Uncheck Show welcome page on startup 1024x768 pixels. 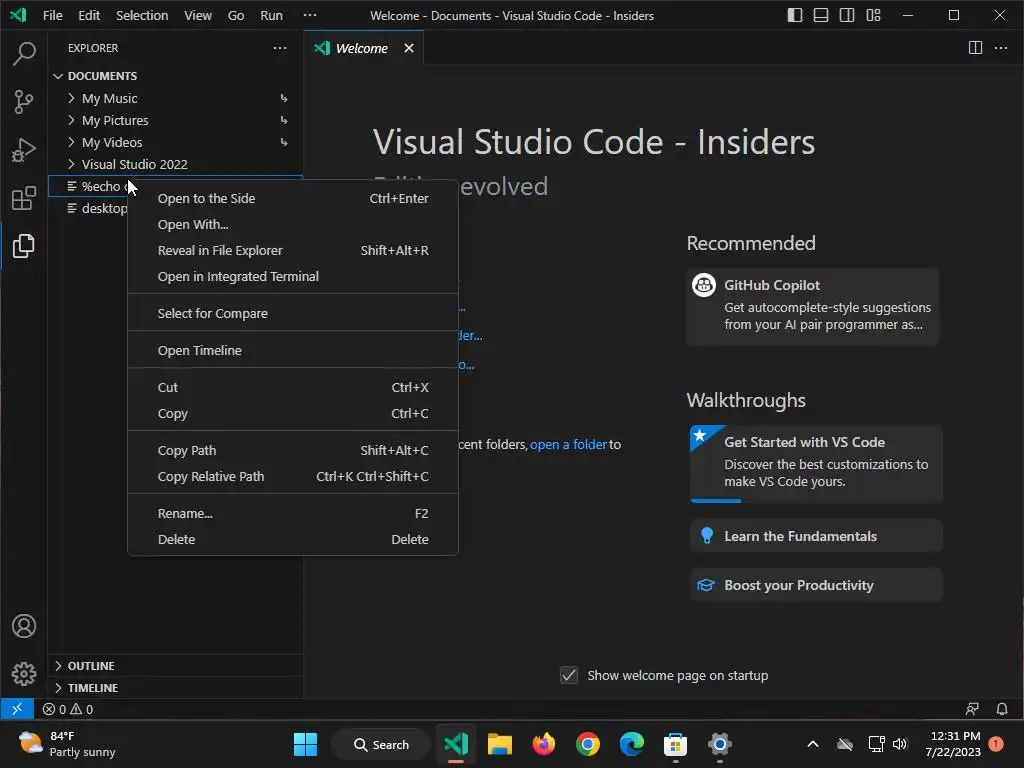tap(569, 675)
